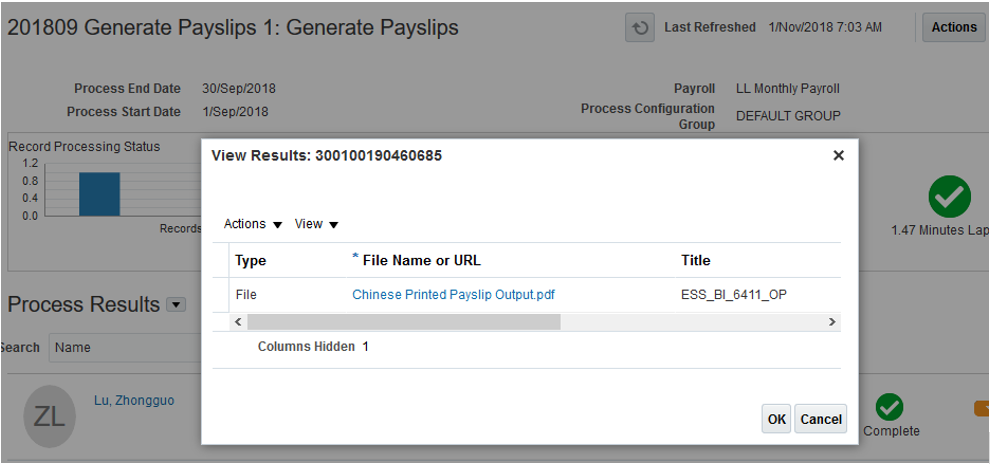The height and width of the screenshot is (464, 993).
Task: Click the blue bar in Record Processing Status chart
Action: pyautogui.click(x=99, y=193)
